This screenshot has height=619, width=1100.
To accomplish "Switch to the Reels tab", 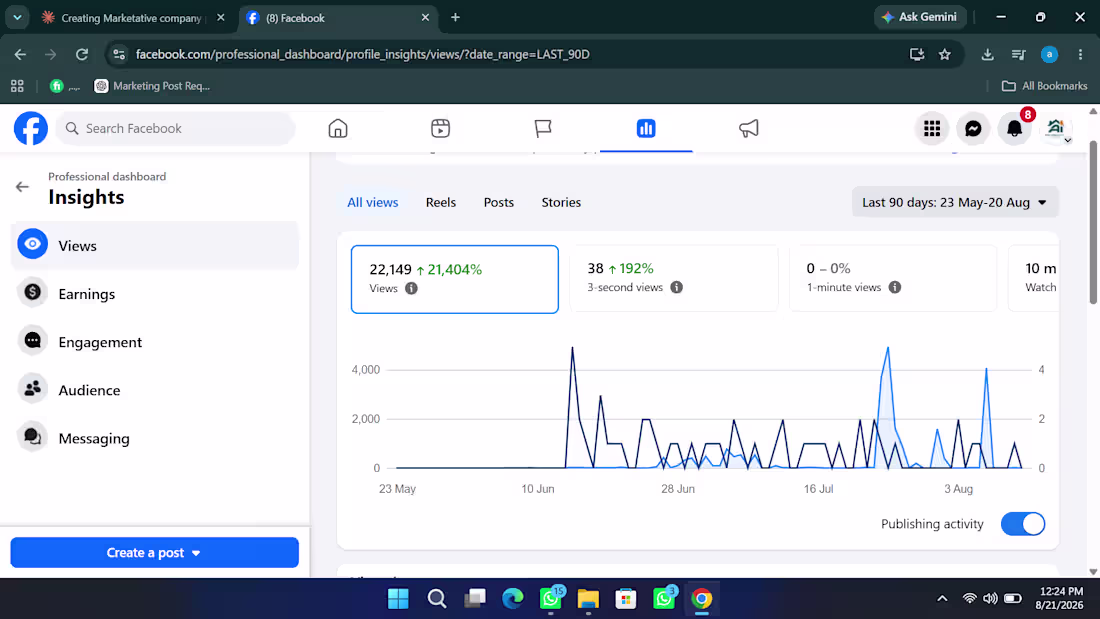I will [441, 202].
